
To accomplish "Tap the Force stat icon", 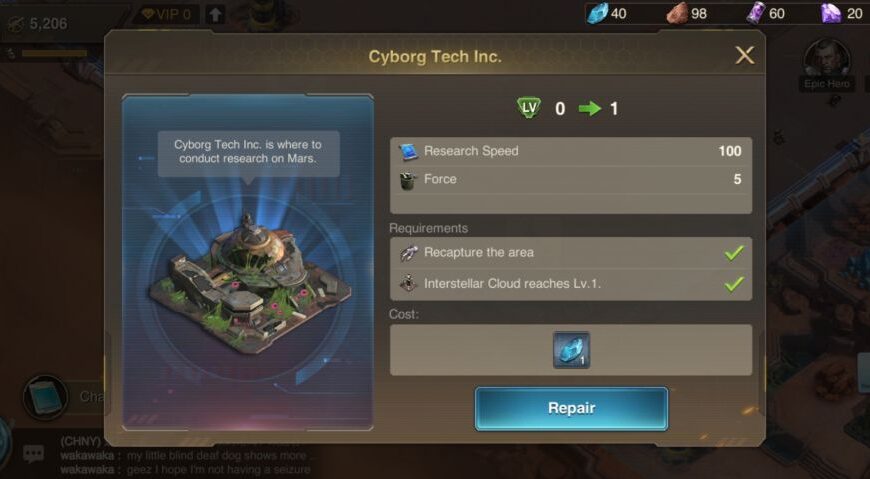I will tap(408, 180).
